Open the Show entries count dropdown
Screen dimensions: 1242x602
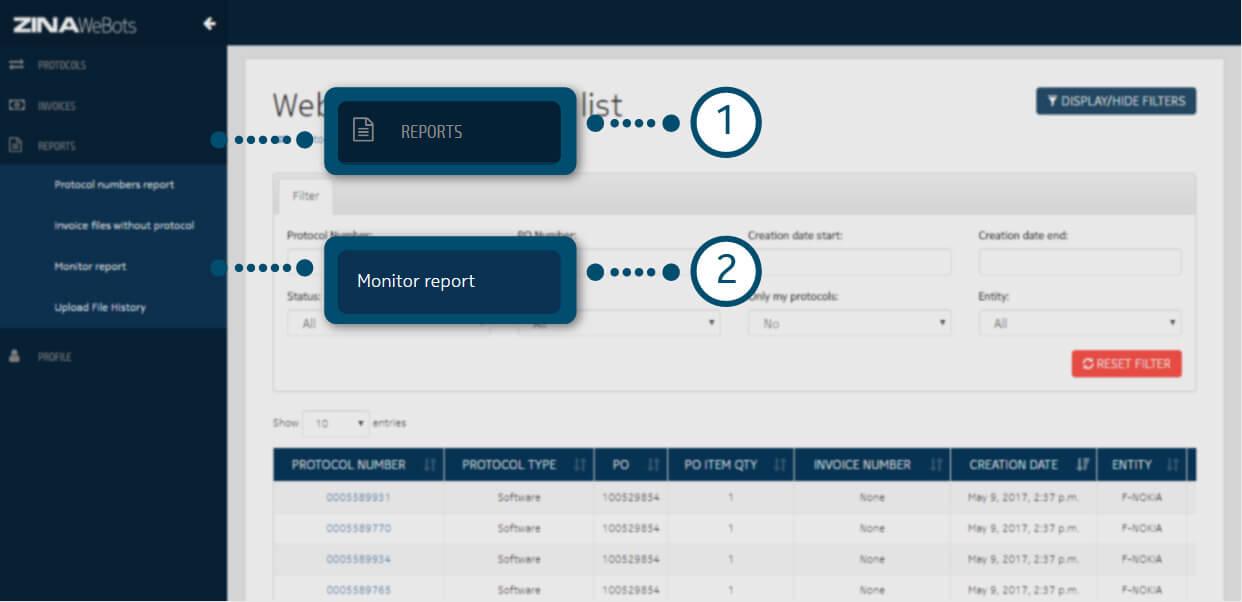coord(336,423)
